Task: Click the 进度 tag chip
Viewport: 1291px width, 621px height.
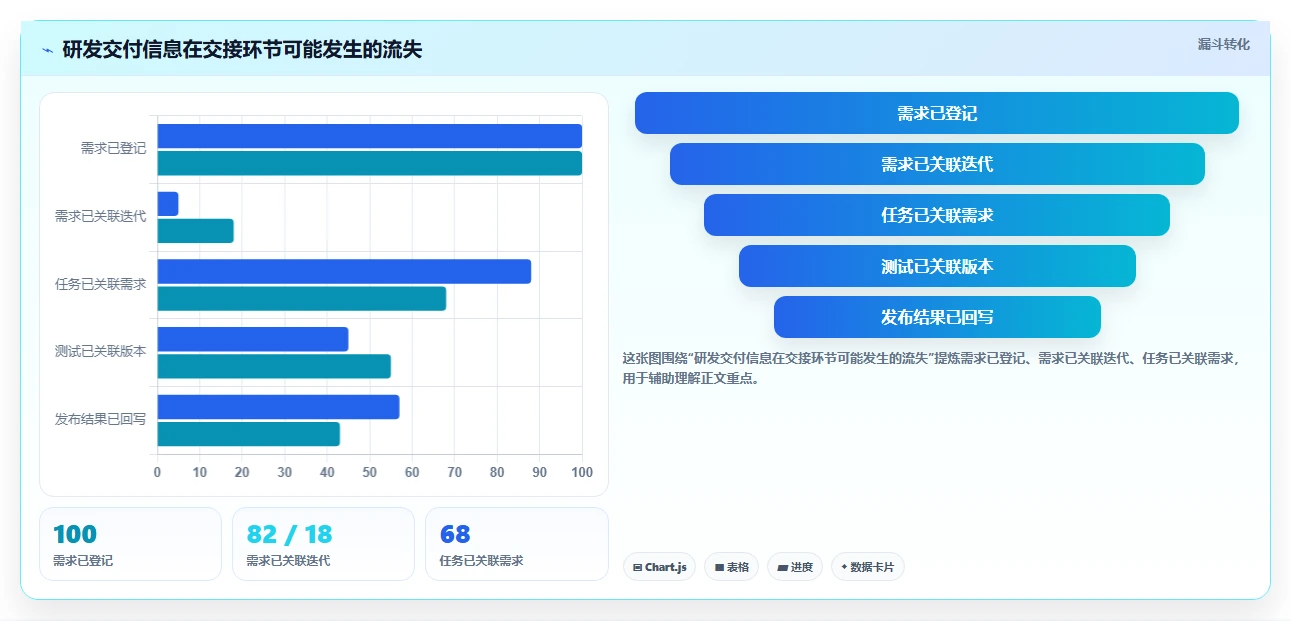Action: 794,567
